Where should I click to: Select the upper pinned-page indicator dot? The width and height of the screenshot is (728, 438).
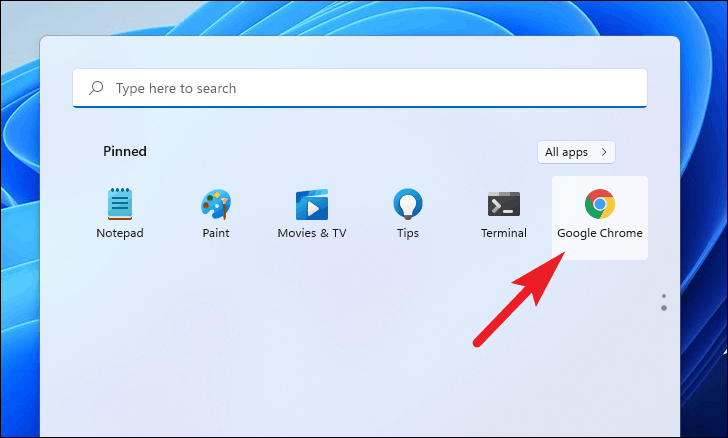click(664, 296)
